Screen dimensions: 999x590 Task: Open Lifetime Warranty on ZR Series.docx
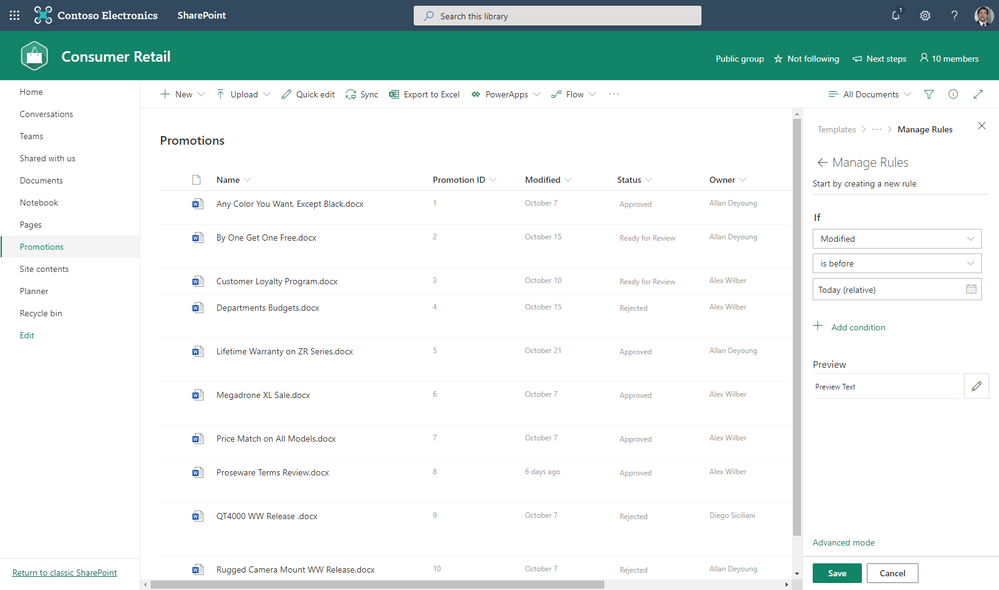click(x=284, y=351)
